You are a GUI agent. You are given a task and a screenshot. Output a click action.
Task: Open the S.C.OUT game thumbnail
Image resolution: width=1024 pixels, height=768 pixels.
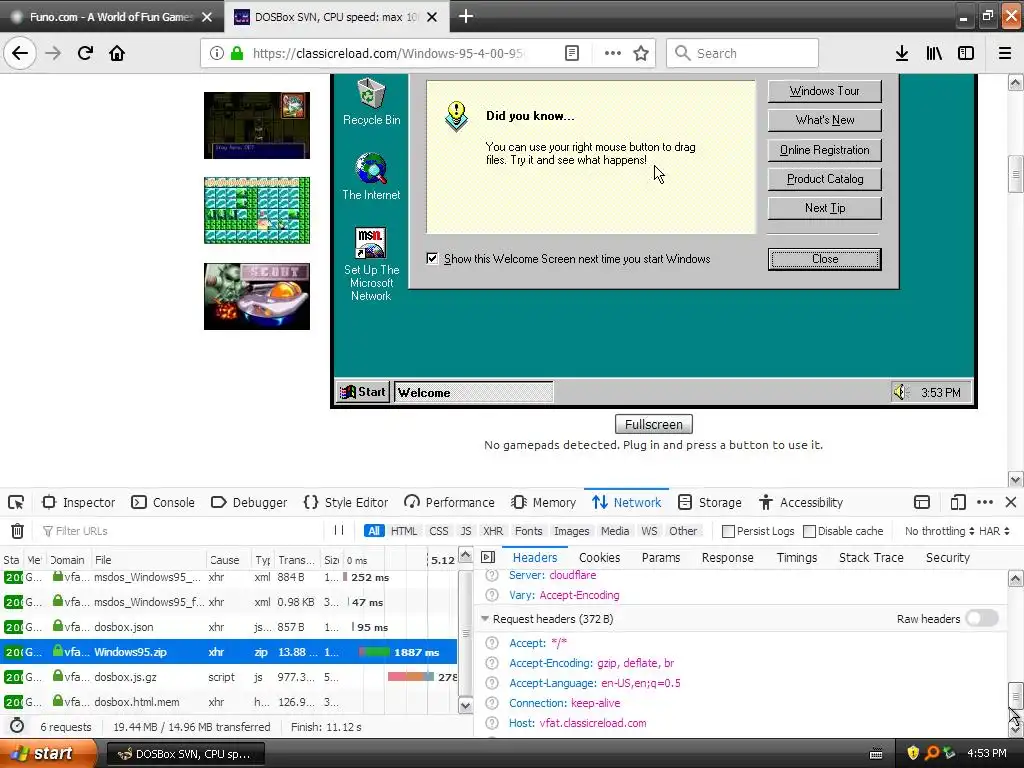pyautogui.click(x=257, y=296)
